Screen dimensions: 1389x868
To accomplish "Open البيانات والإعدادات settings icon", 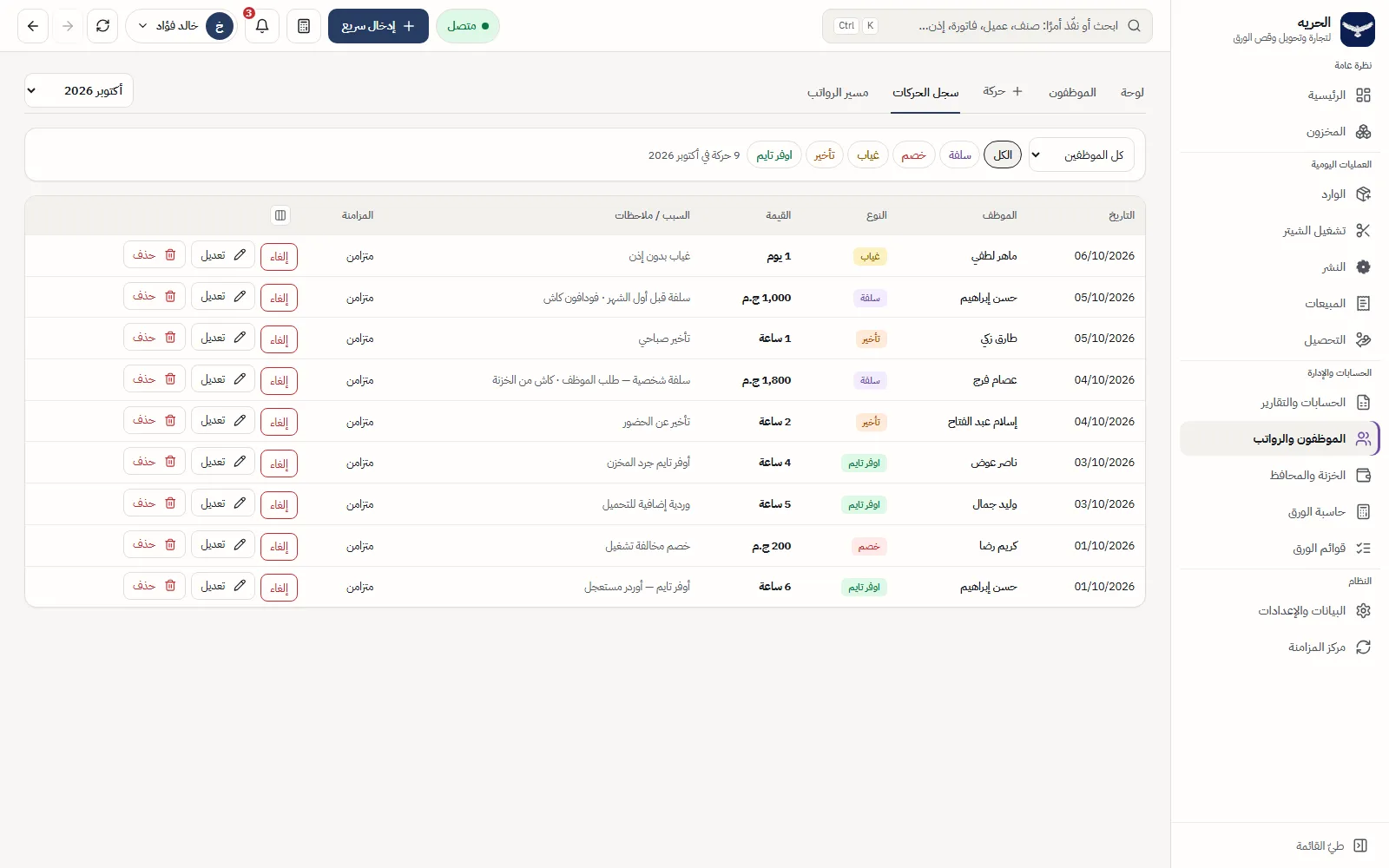I will (1363, 611).
